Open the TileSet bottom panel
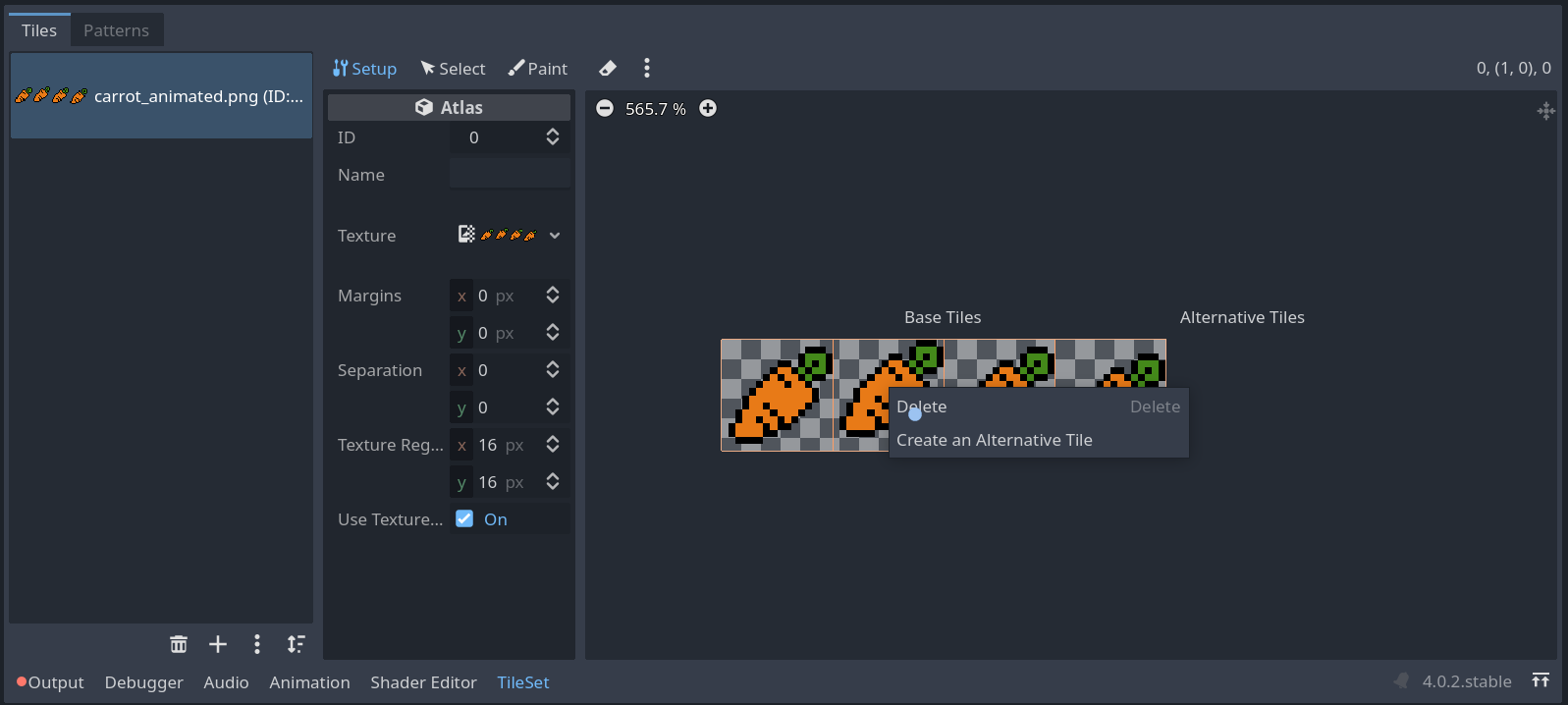 click(x=523, y=682)
